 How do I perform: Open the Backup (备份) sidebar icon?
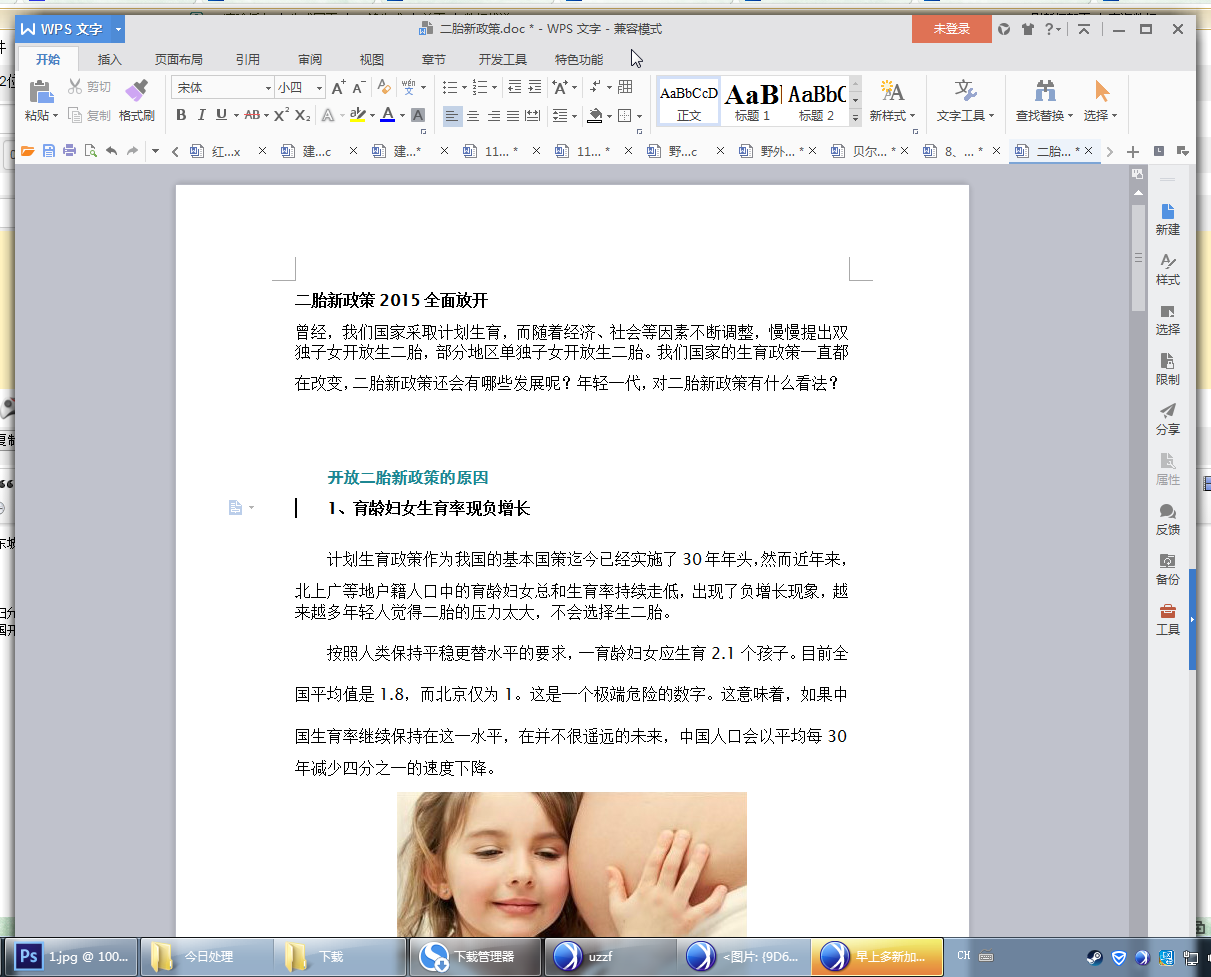click(x=1167, y=569)
